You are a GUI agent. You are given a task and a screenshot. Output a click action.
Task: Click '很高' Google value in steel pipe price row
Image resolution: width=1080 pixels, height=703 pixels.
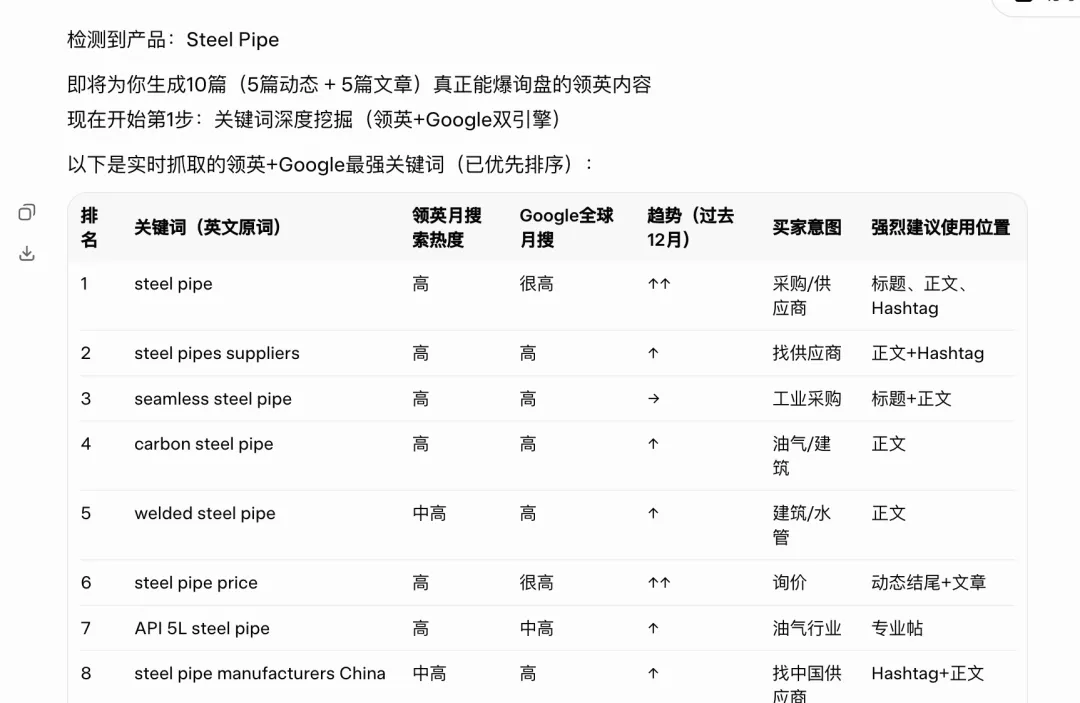537,583
